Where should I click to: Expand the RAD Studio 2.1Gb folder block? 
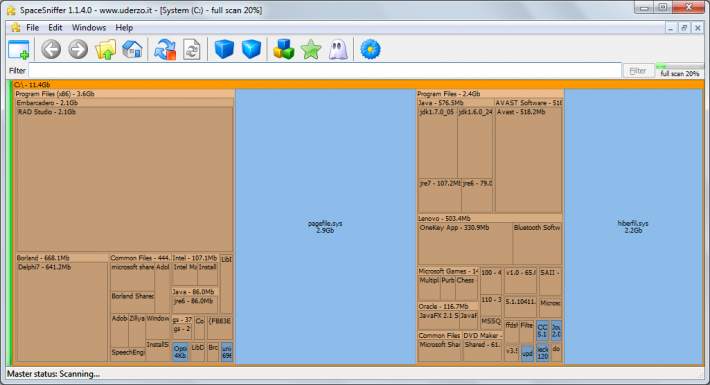[125, 179]
